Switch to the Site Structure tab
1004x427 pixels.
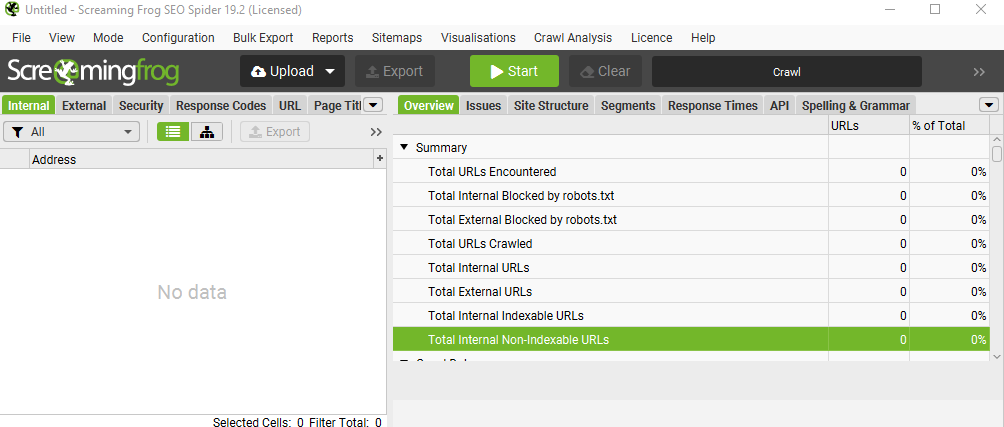(551, 105)
